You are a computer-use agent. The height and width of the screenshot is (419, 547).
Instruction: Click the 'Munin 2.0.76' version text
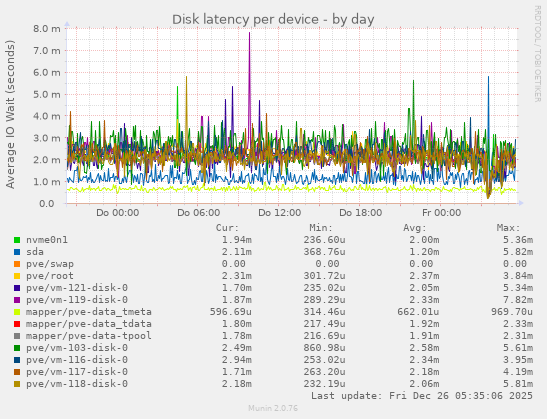tap(273, 408)
